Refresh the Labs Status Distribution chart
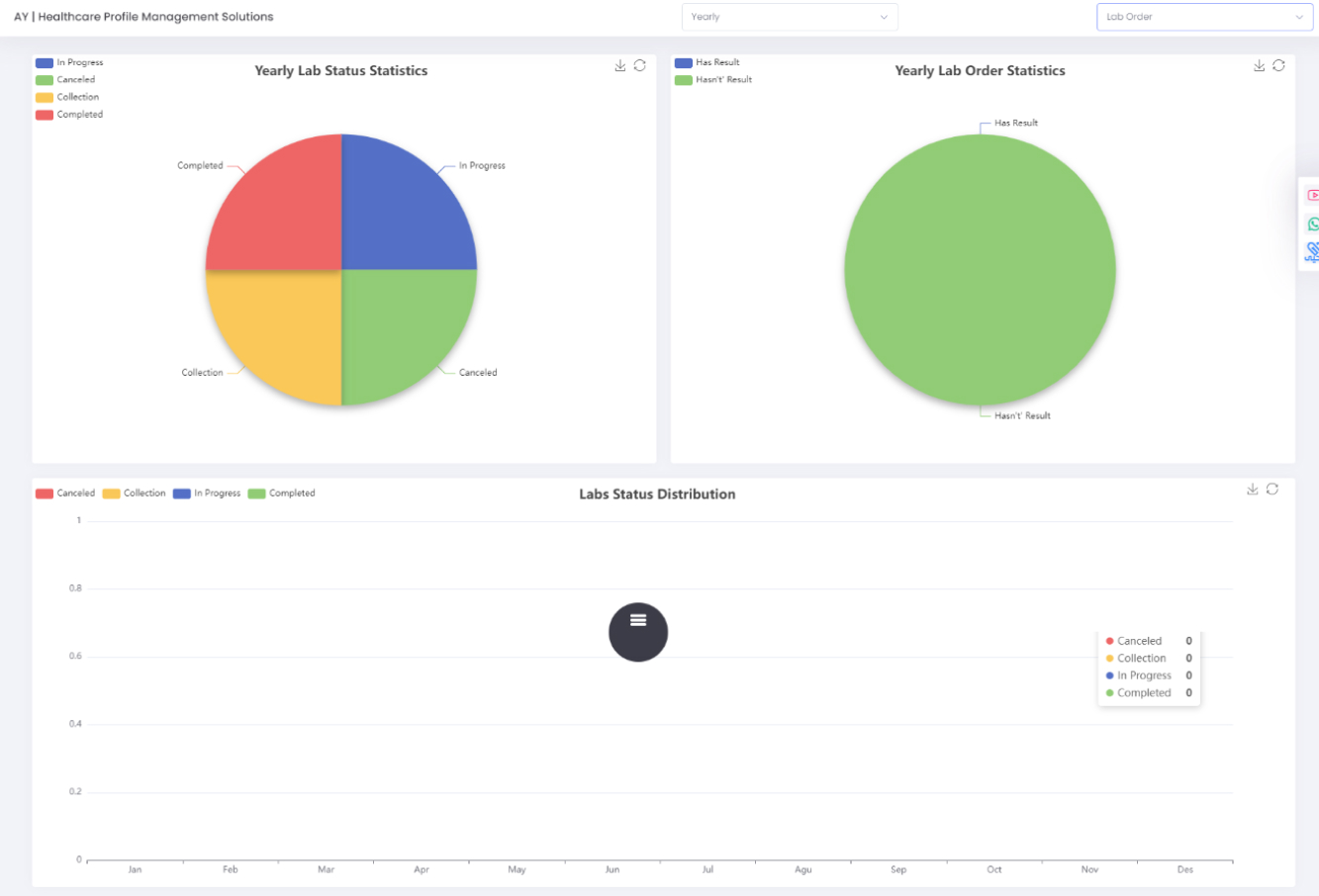 (x=1272, y=489)
